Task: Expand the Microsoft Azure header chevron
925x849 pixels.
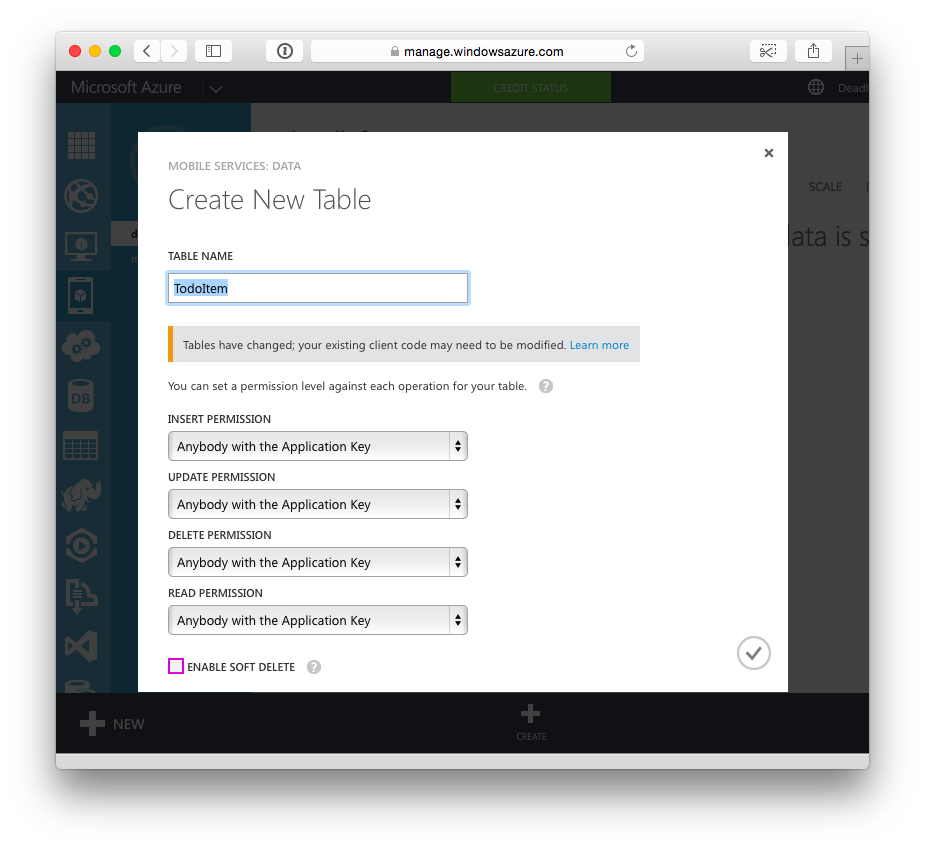Action: coord(216,89)
